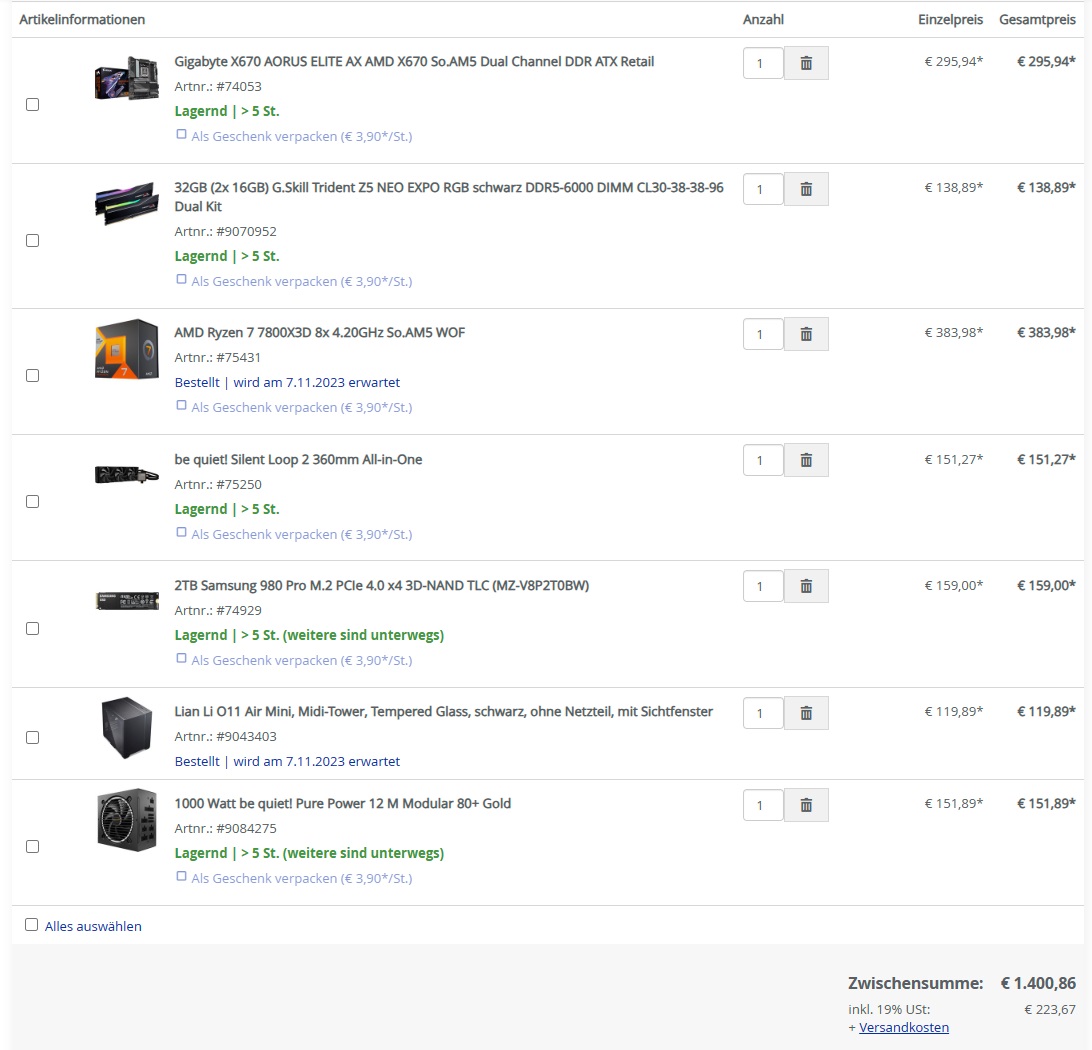1092x1050 pixels.
Task: Tick gift wrap for Samsung 980 Pro
Action: click(181, 658)
